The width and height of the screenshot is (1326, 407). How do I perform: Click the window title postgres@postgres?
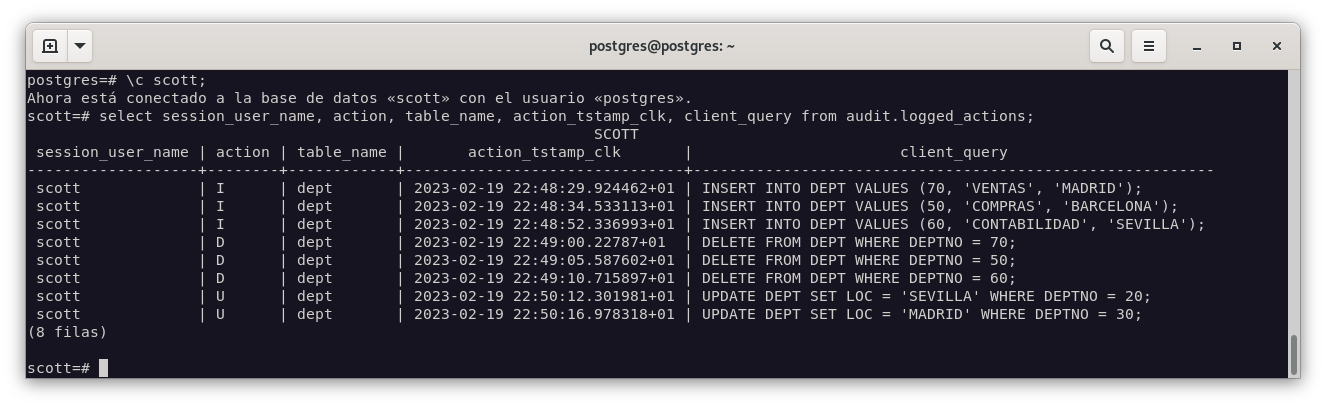coord(662,46)
